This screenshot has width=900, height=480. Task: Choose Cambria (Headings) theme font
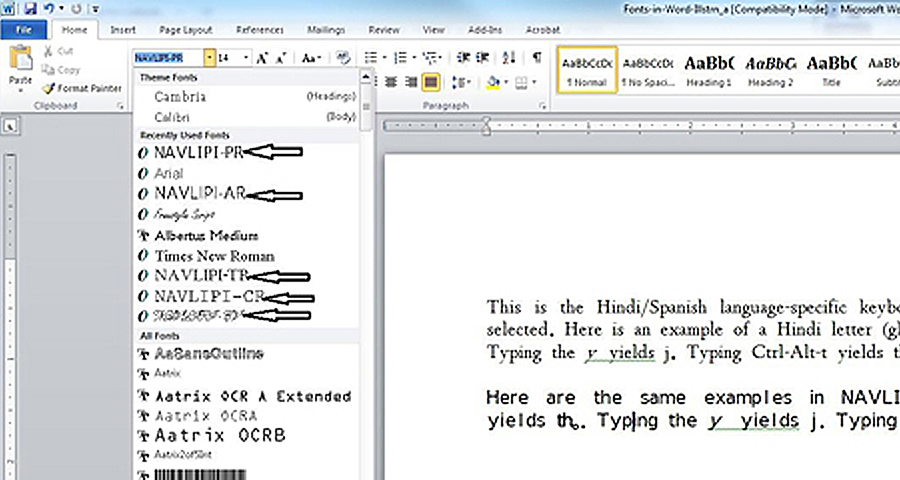[247, 96]
